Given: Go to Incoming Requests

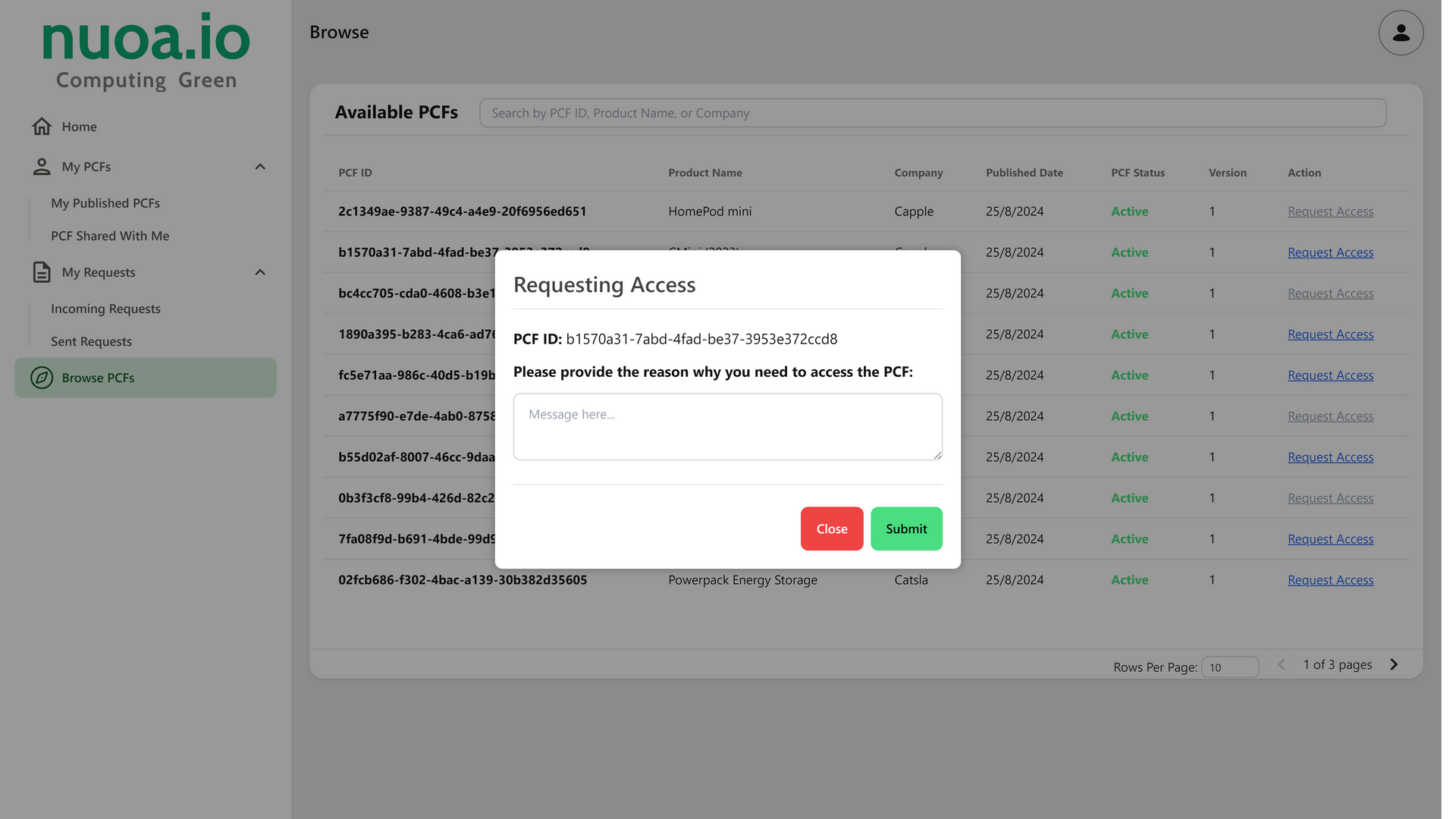Looking at the screenshot, I should 105,309.
